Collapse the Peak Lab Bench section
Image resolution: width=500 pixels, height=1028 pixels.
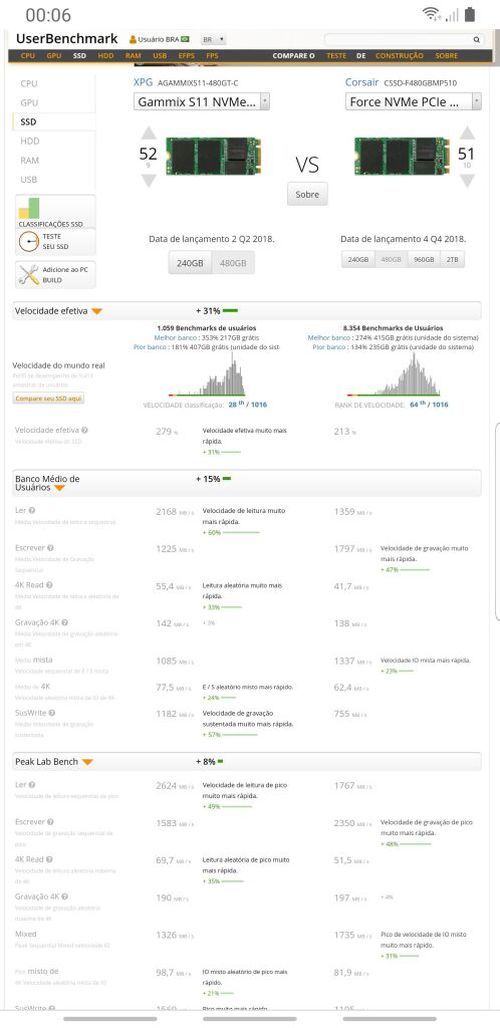(87, 762)
